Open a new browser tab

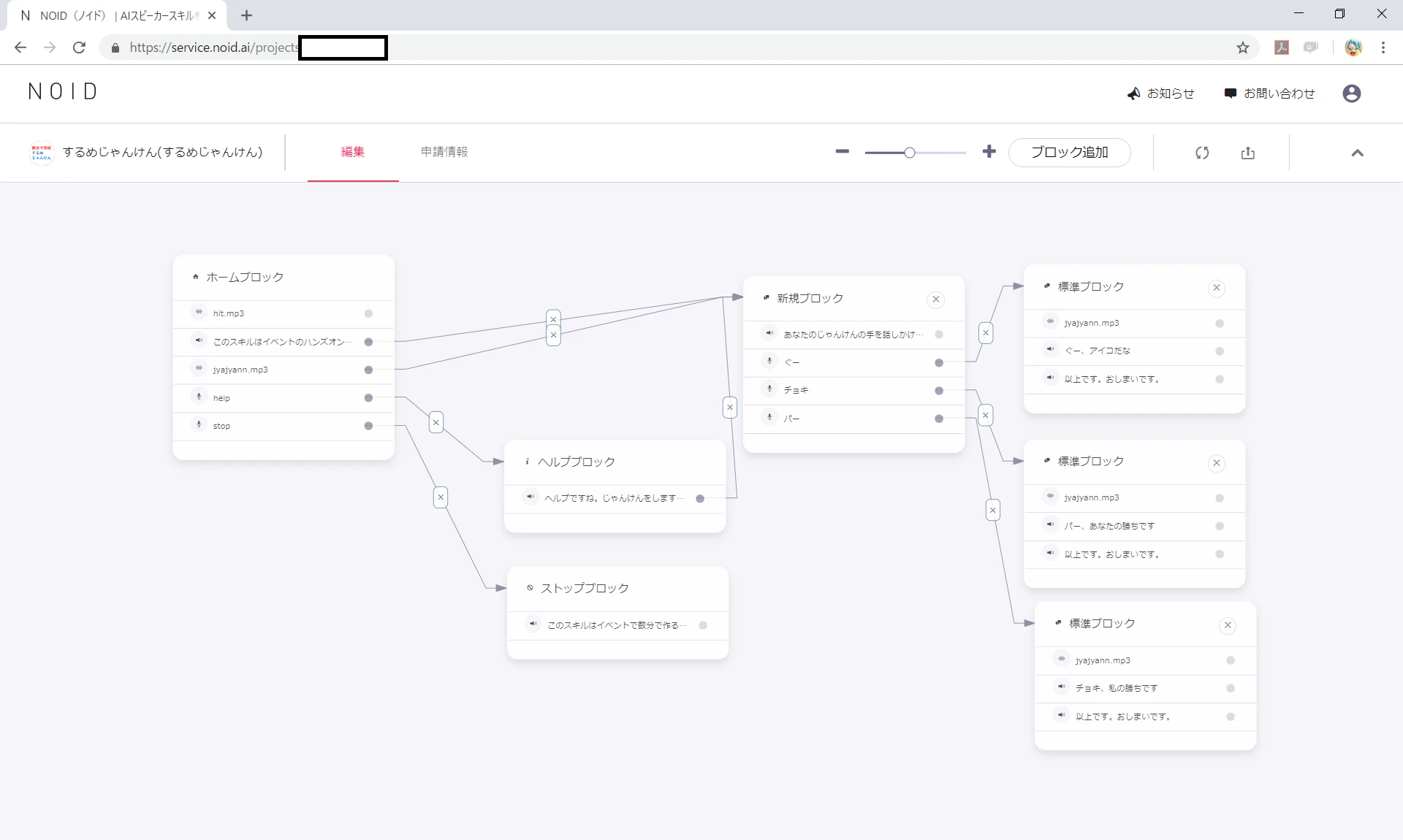(x=246, y=15)
